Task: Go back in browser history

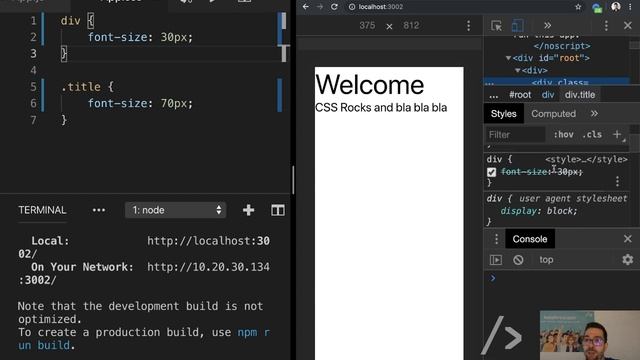Action: click(x=306, y=7)
